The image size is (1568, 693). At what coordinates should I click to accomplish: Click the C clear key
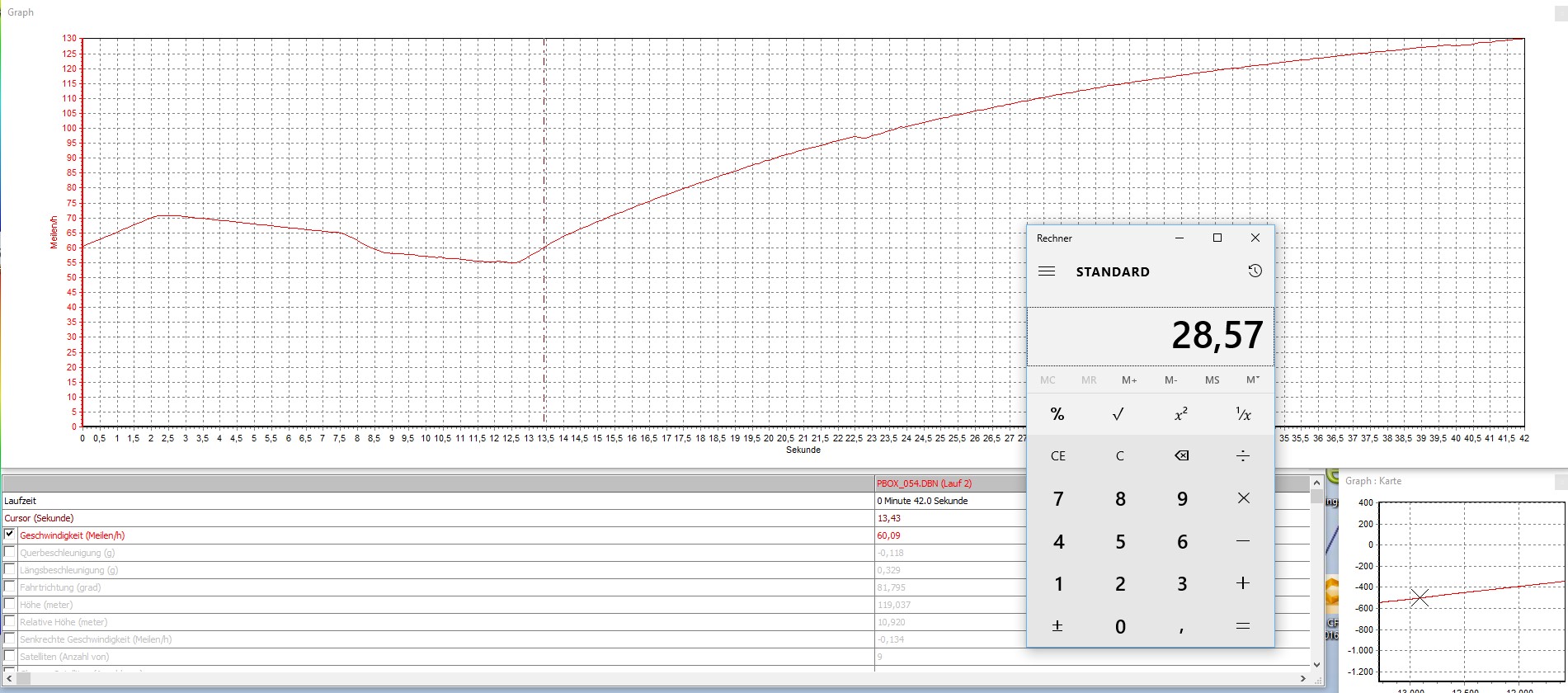1120,455
